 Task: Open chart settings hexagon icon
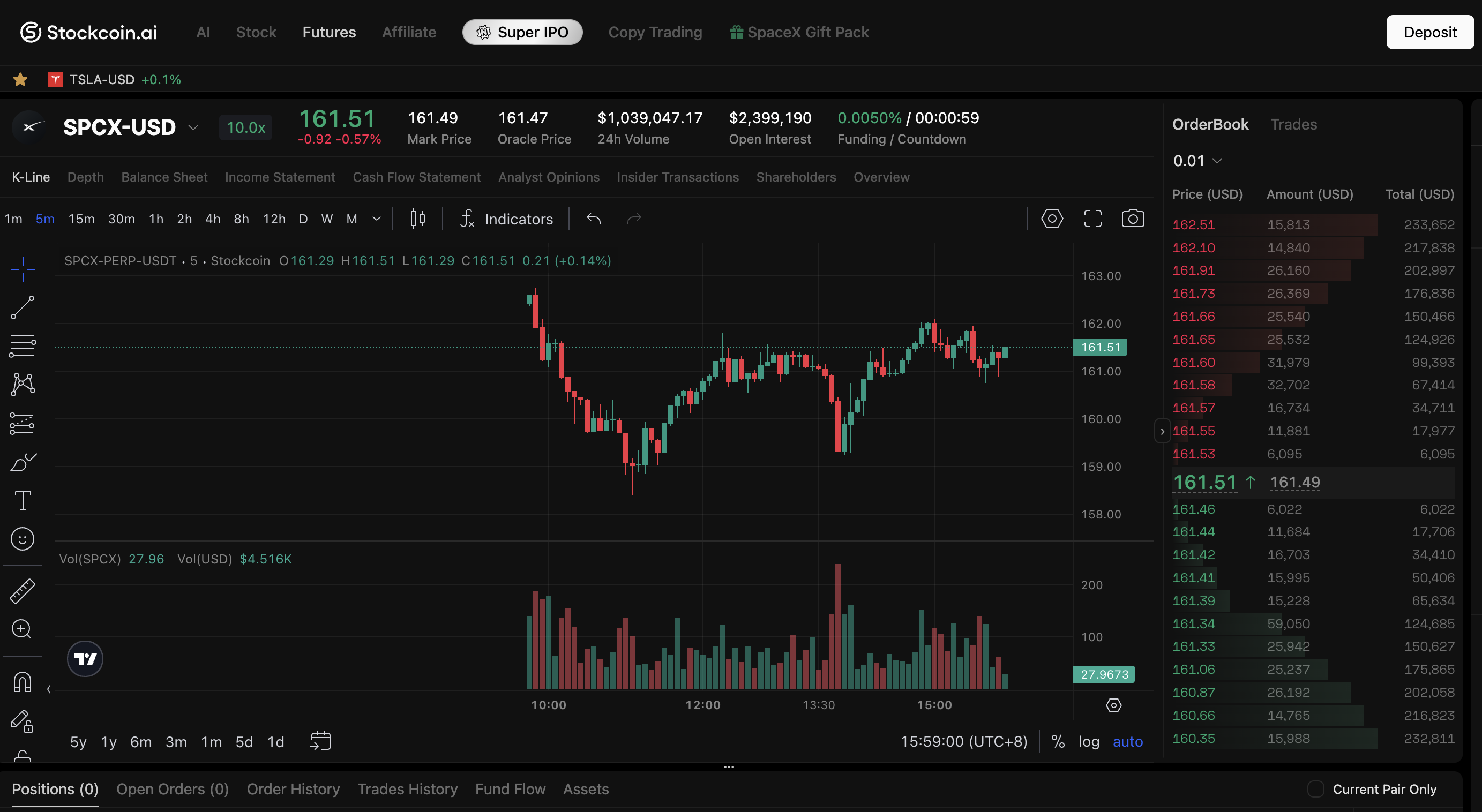coord(1052,219)
